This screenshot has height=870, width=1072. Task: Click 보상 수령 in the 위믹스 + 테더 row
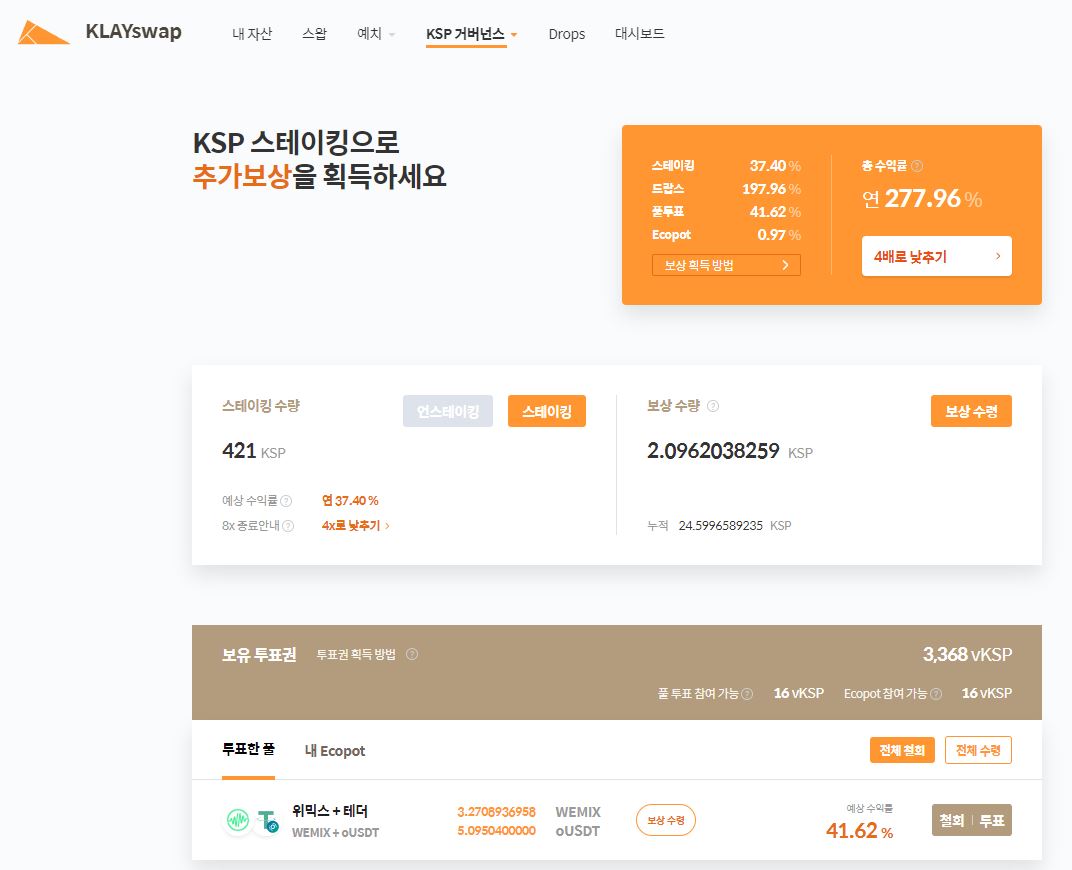coord(666,820)
